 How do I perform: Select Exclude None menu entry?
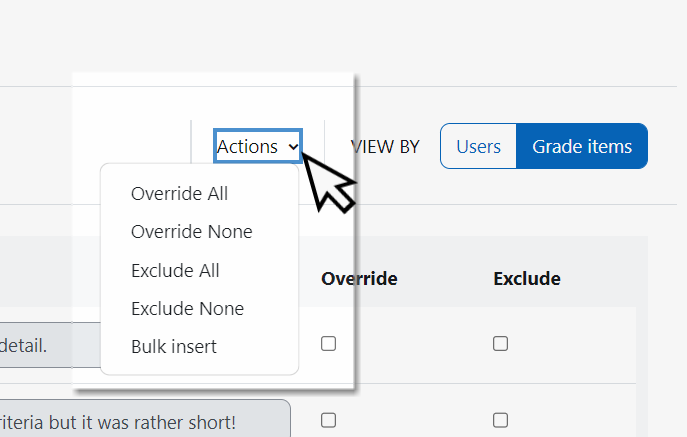coord(187,308)
